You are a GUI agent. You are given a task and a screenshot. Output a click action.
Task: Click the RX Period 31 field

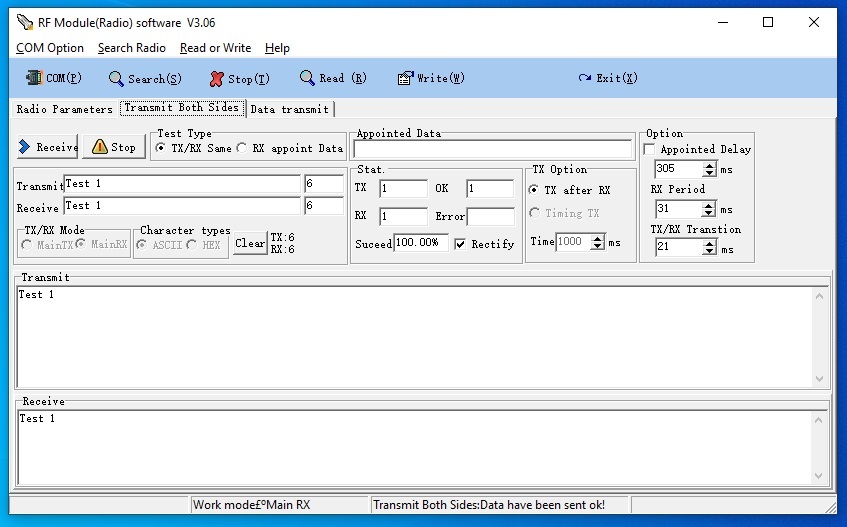tap(678, 209)
